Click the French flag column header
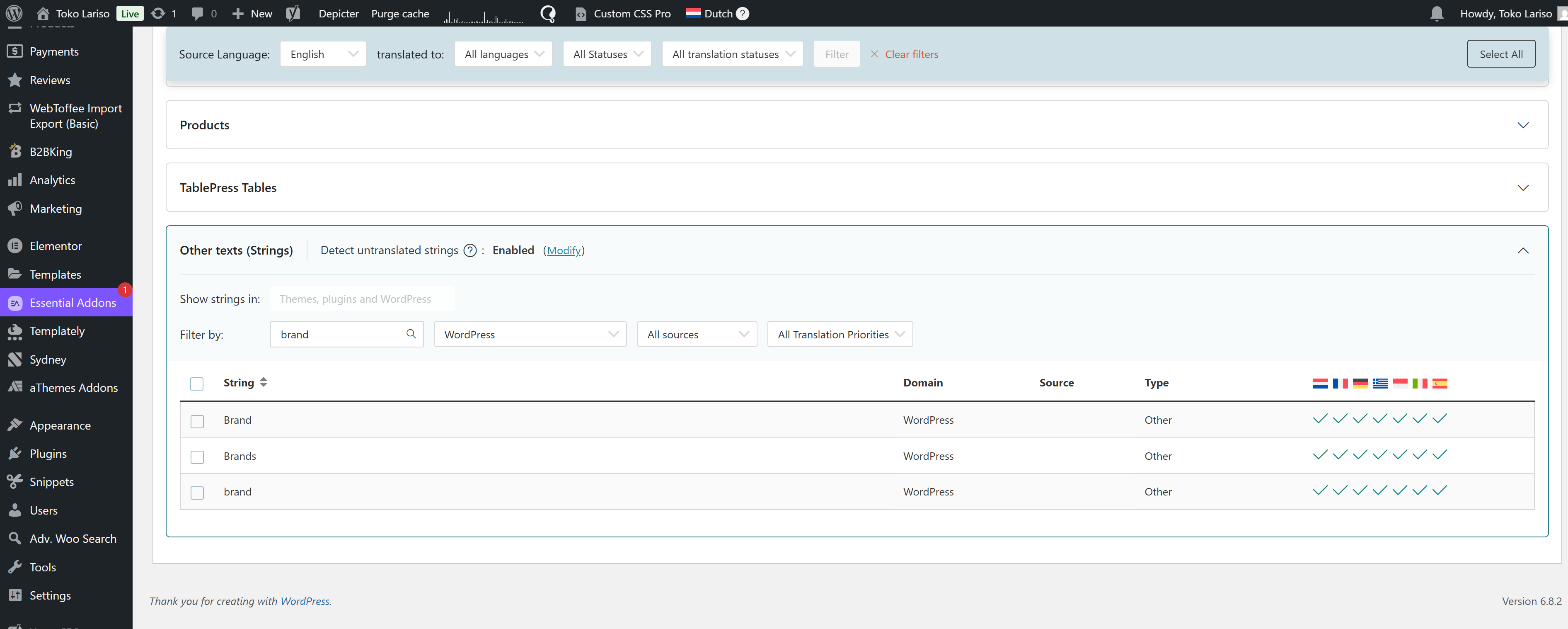Viewport: 1568px width, 629px height. click(1340, 383)
